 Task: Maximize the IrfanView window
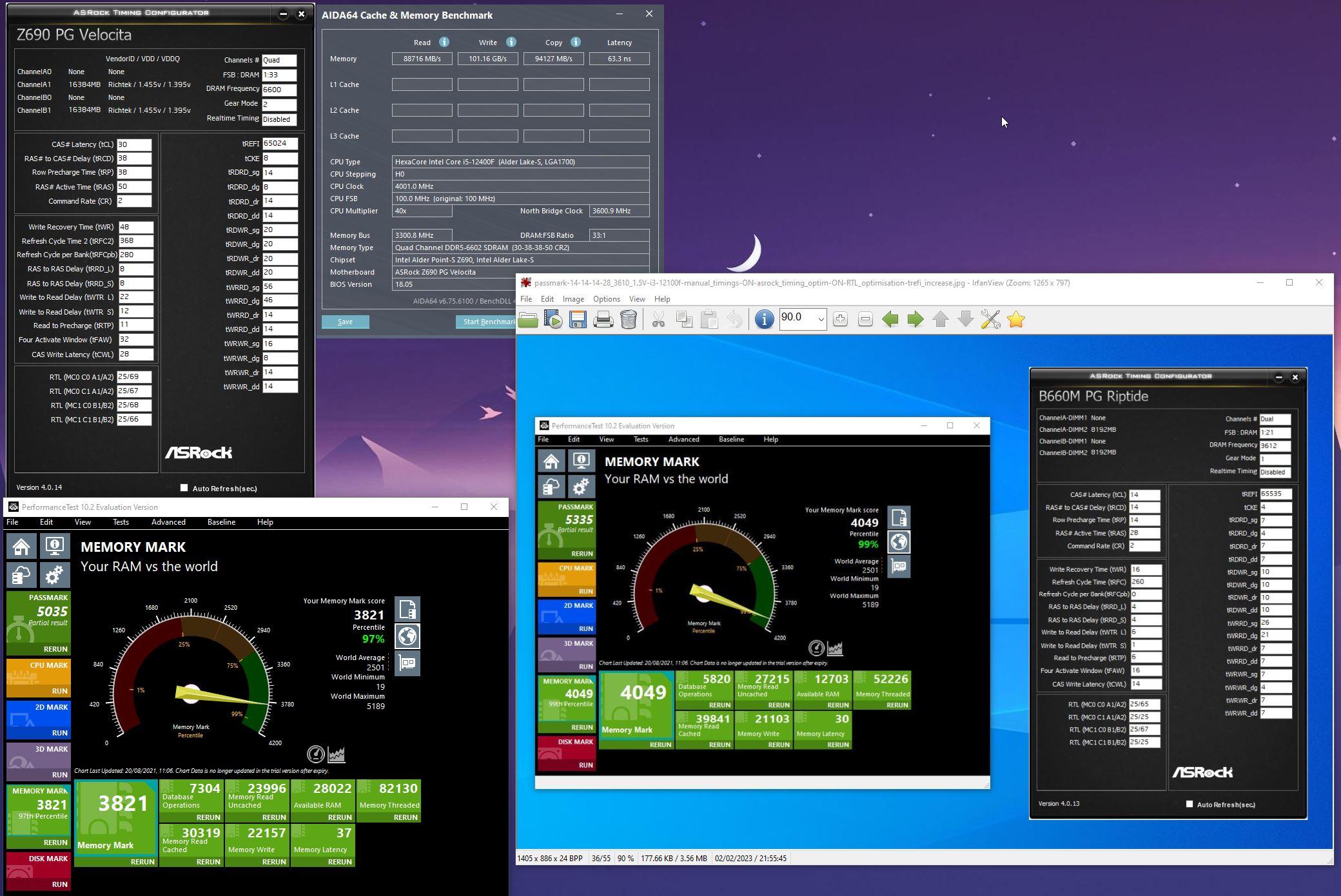pos(1289,282)
